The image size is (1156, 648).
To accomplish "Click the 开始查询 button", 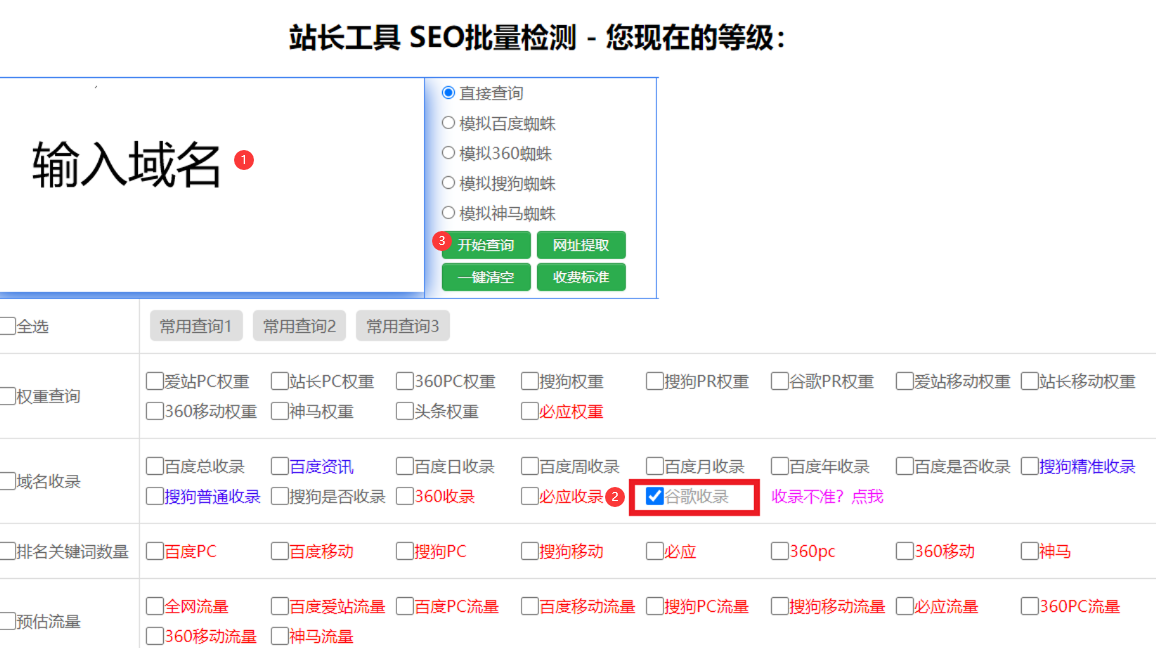I will click(485, 244).
